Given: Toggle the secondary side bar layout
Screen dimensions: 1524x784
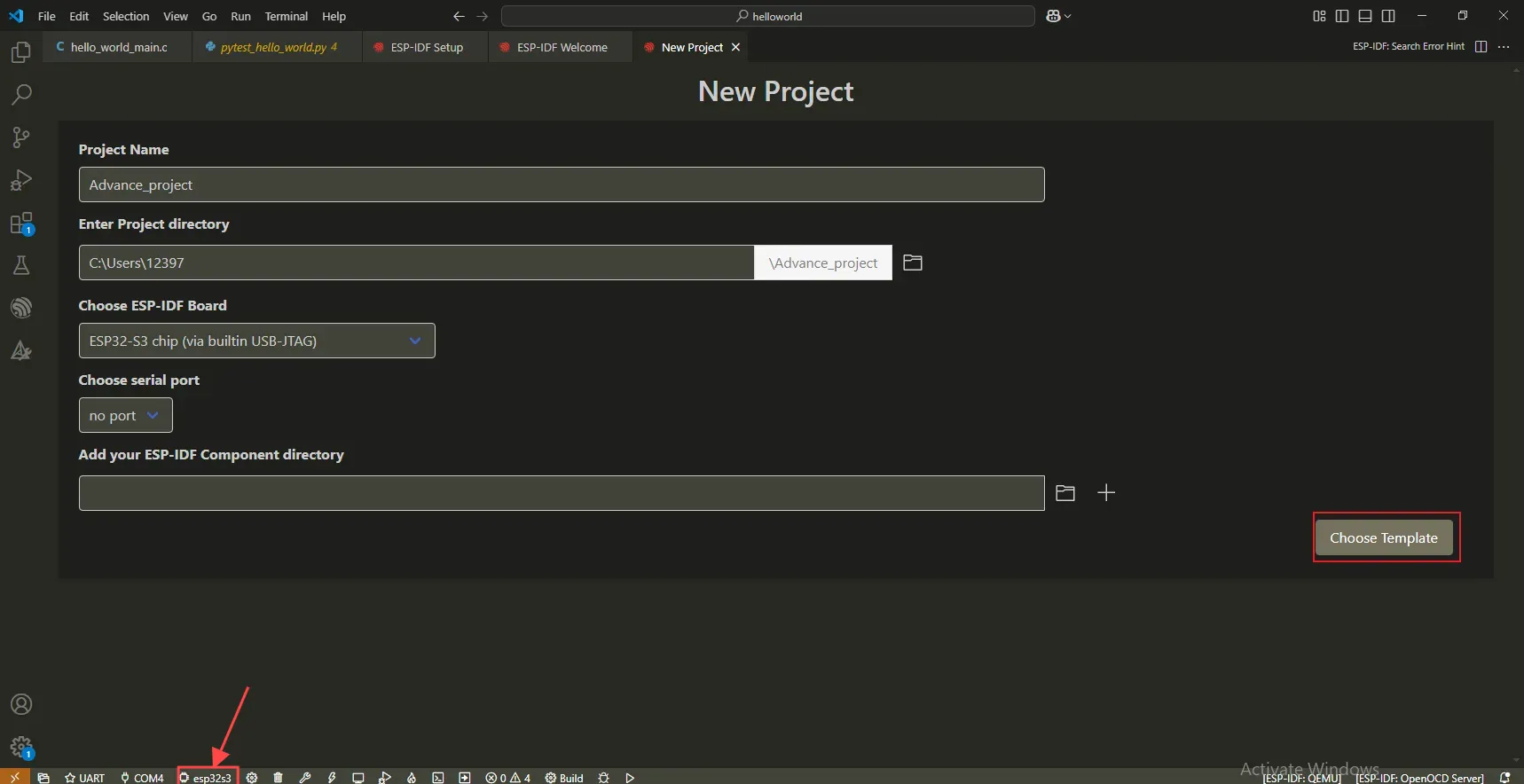Looking at the screenshot, I should click(1388, 16).
